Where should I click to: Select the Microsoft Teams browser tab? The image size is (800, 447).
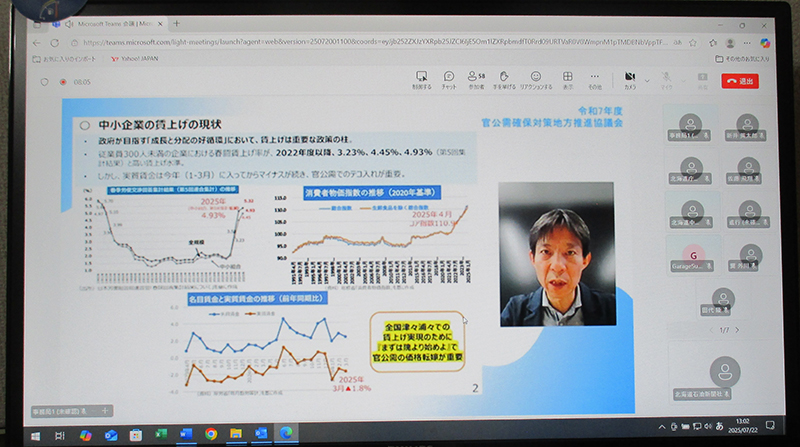click(x=107, y=24)
